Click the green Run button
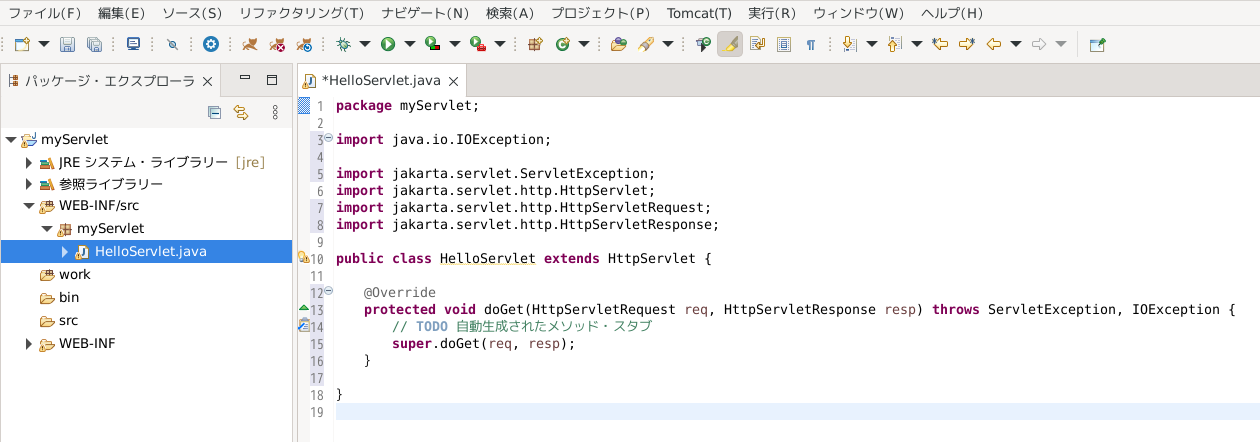 [387, 44]
